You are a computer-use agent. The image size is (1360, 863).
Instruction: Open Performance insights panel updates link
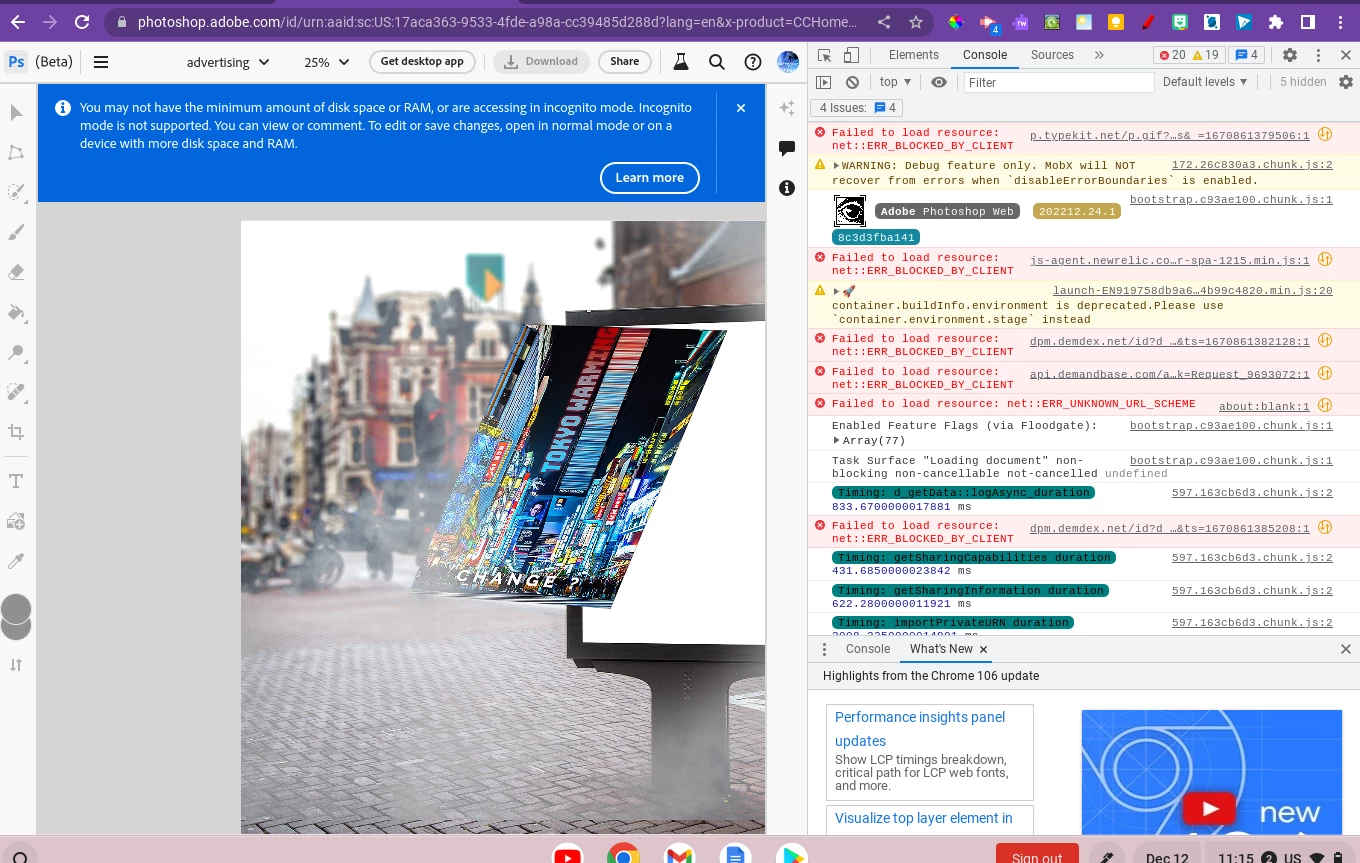tap(920, 729)
